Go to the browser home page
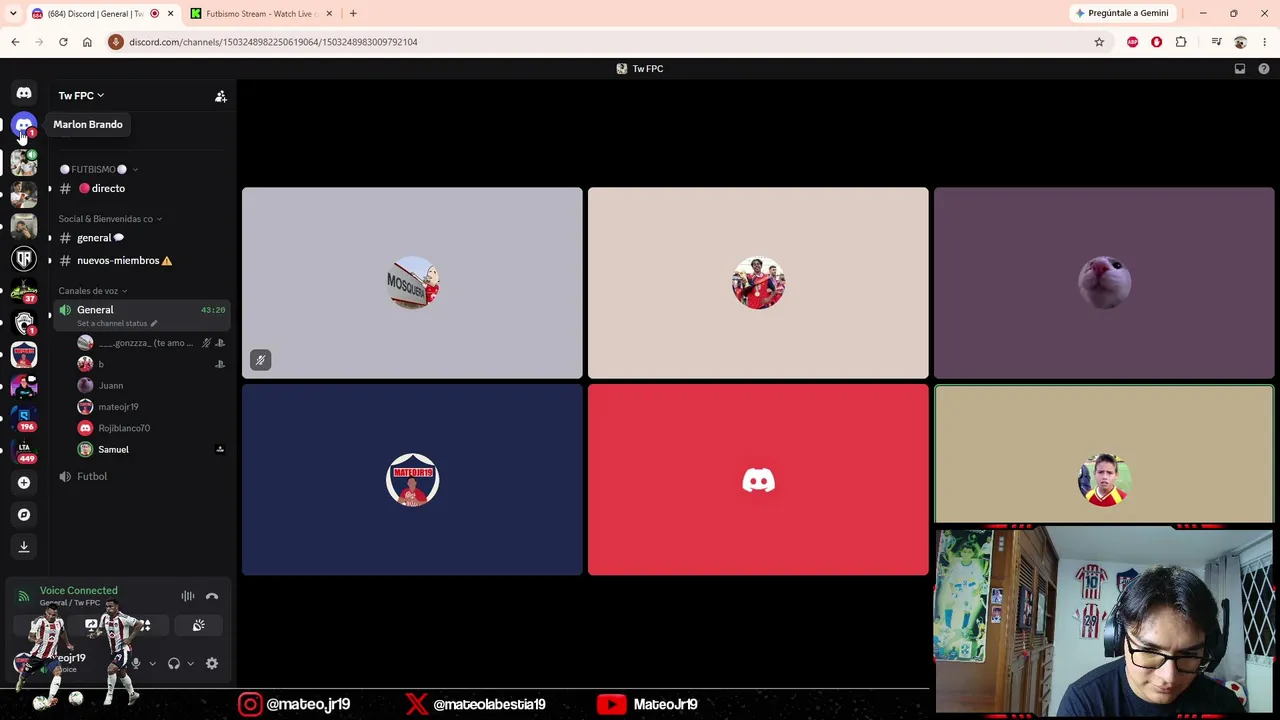The width and height of the screenshot is (1280, 720). tap(87, 42)
